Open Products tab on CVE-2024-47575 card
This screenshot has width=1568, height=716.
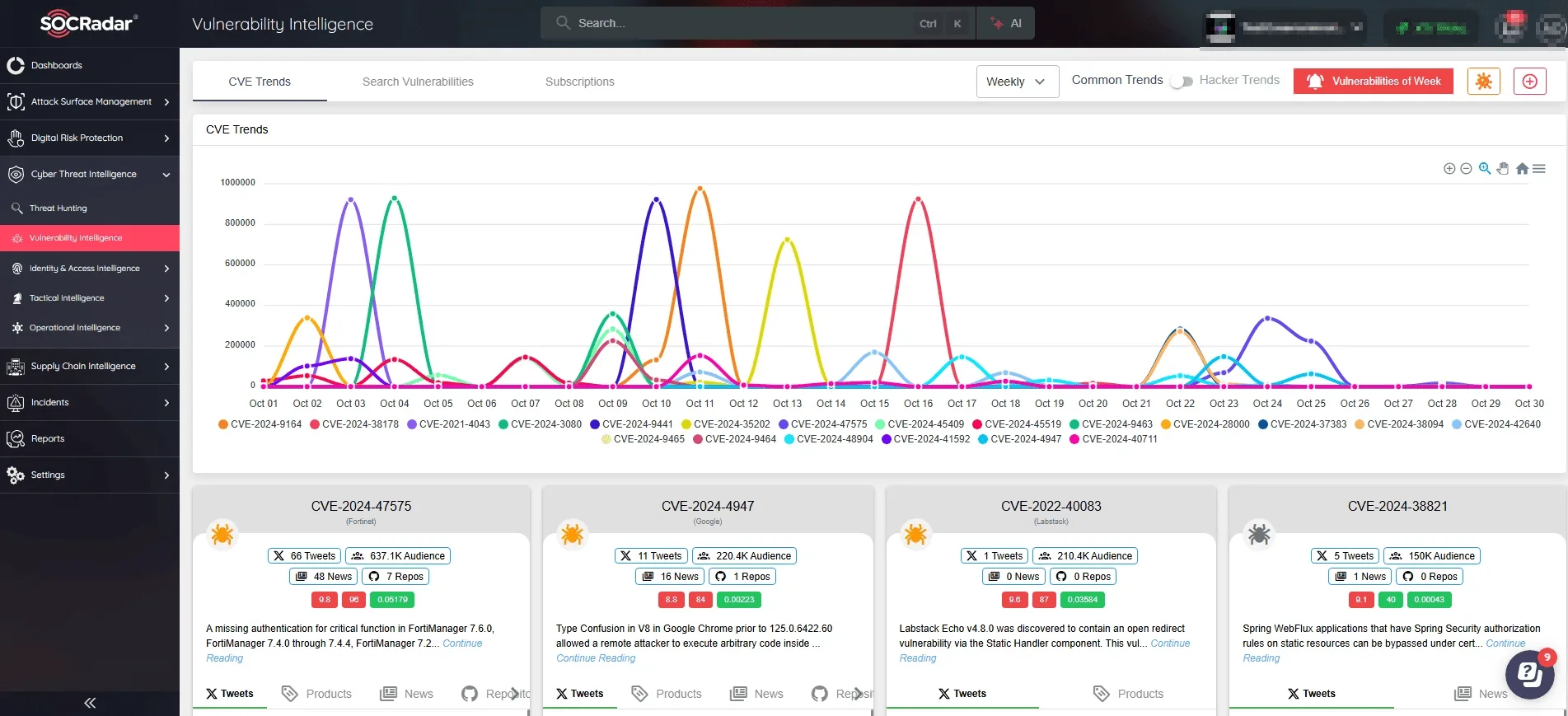click(316, 694)
